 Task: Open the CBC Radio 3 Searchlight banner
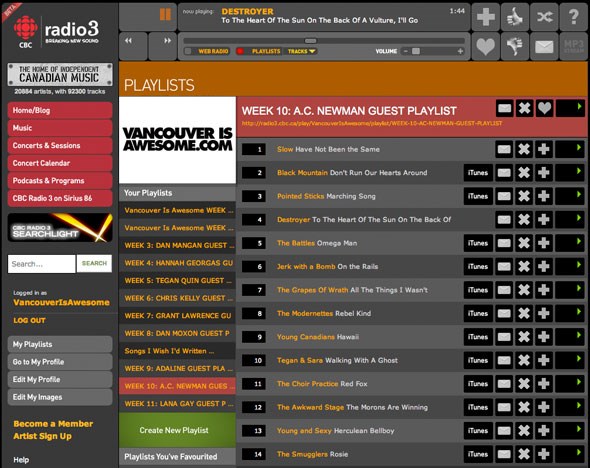(60, 228)
